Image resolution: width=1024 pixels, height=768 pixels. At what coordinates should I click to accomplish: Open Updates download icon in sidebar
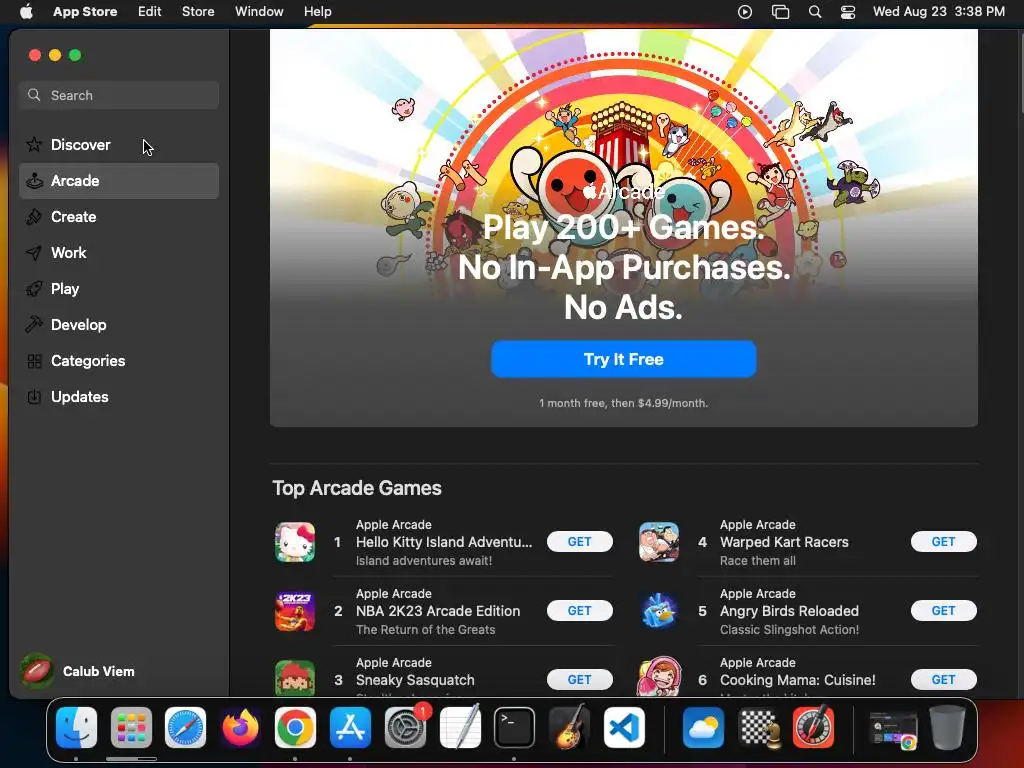[34, 396]
